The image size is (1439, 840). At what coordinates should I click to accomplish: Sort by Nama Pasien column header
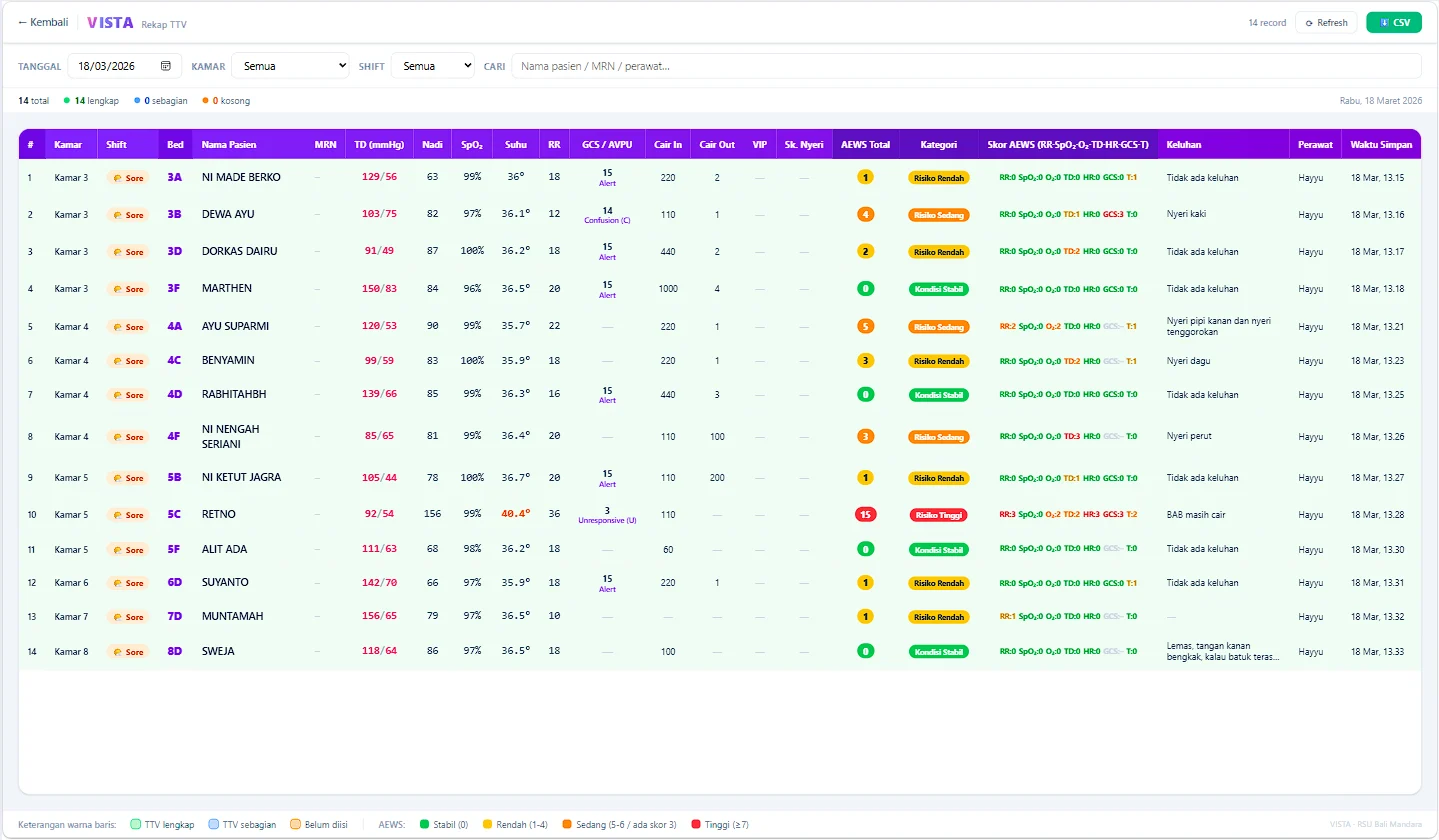229,145
